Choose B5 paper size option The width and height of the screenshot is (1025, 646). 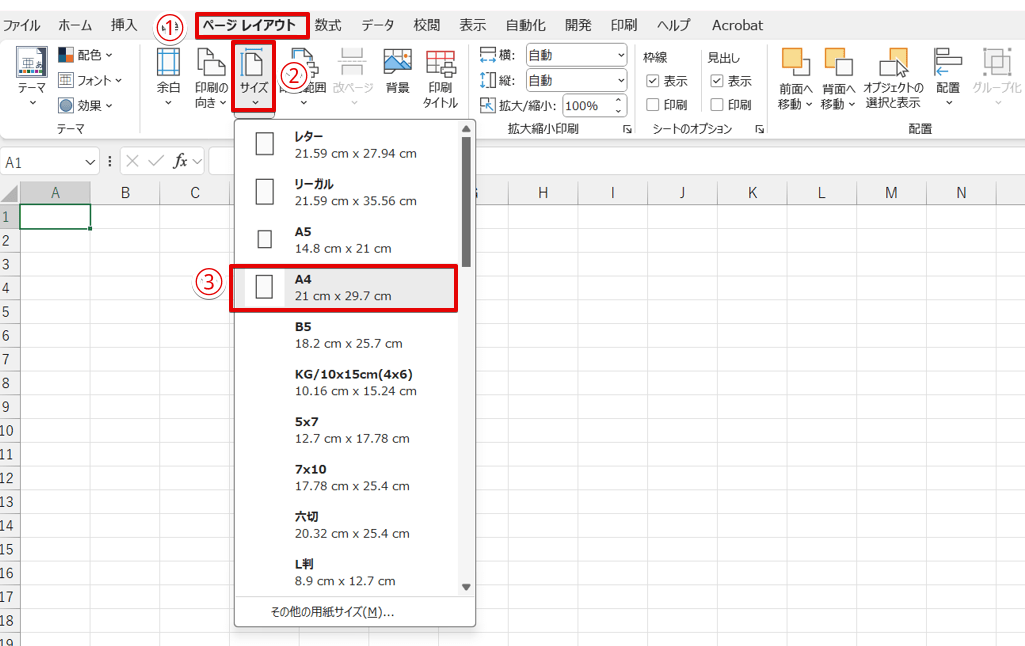click(348, 335)
